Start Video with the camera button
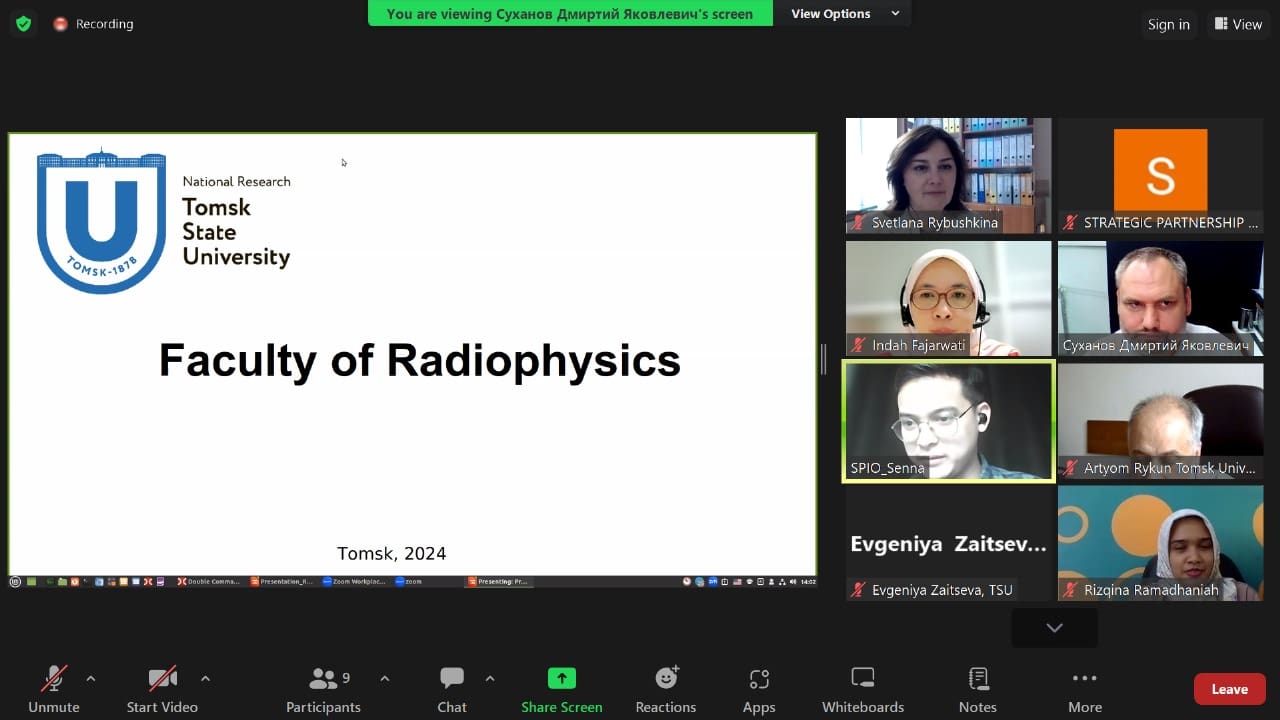This screenshot has width=1280, height=720. pyautogui.click(x=162, y=688)
